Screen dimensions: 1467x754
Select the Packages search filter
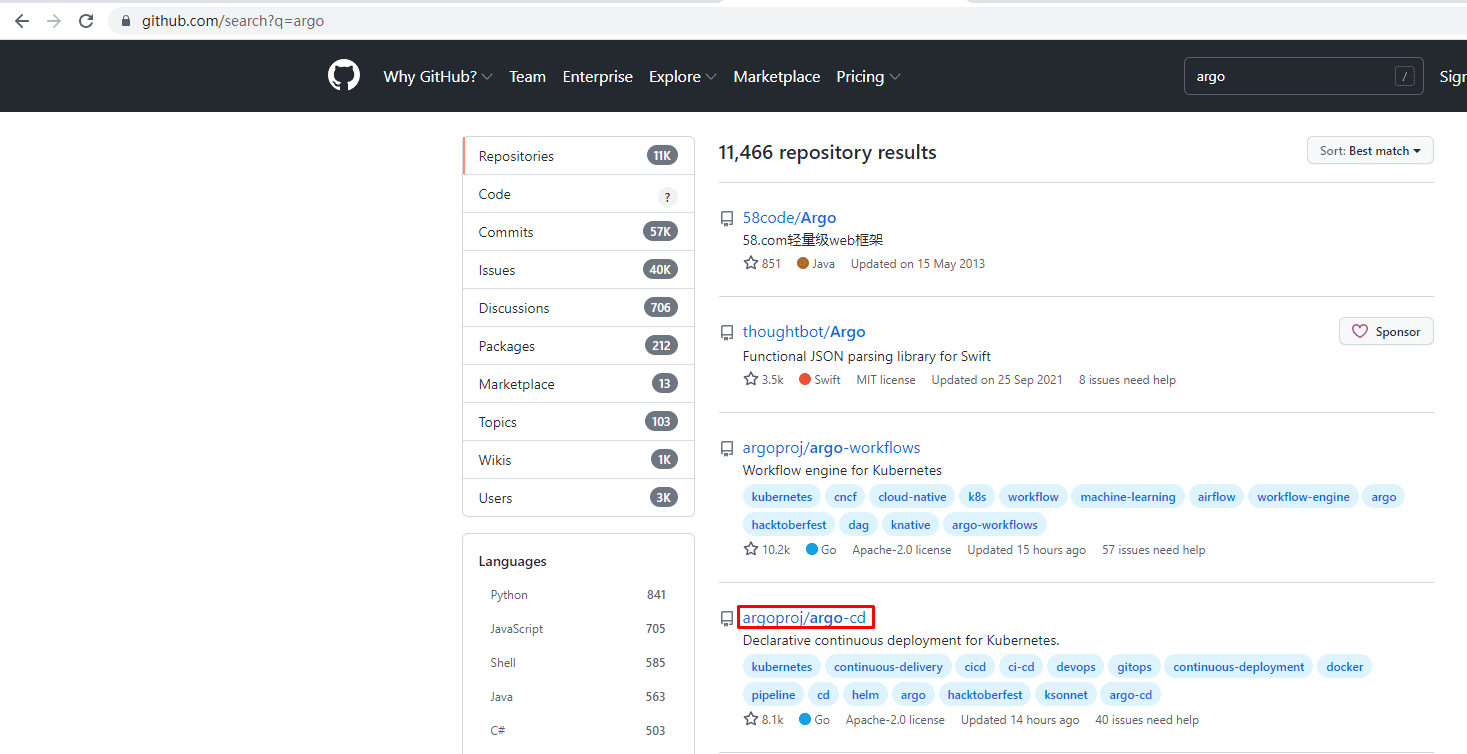[578, 346]
